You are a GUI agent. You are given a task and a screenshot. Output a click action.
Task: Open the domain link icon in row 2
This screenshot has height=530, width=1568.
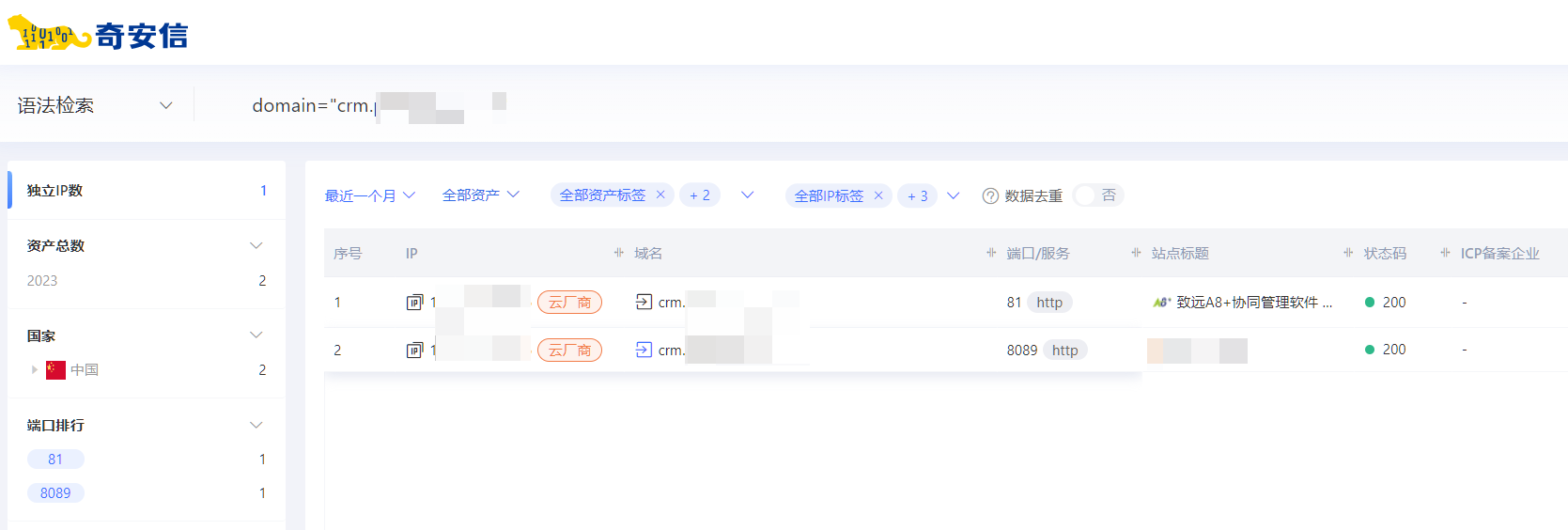(644, 350)
